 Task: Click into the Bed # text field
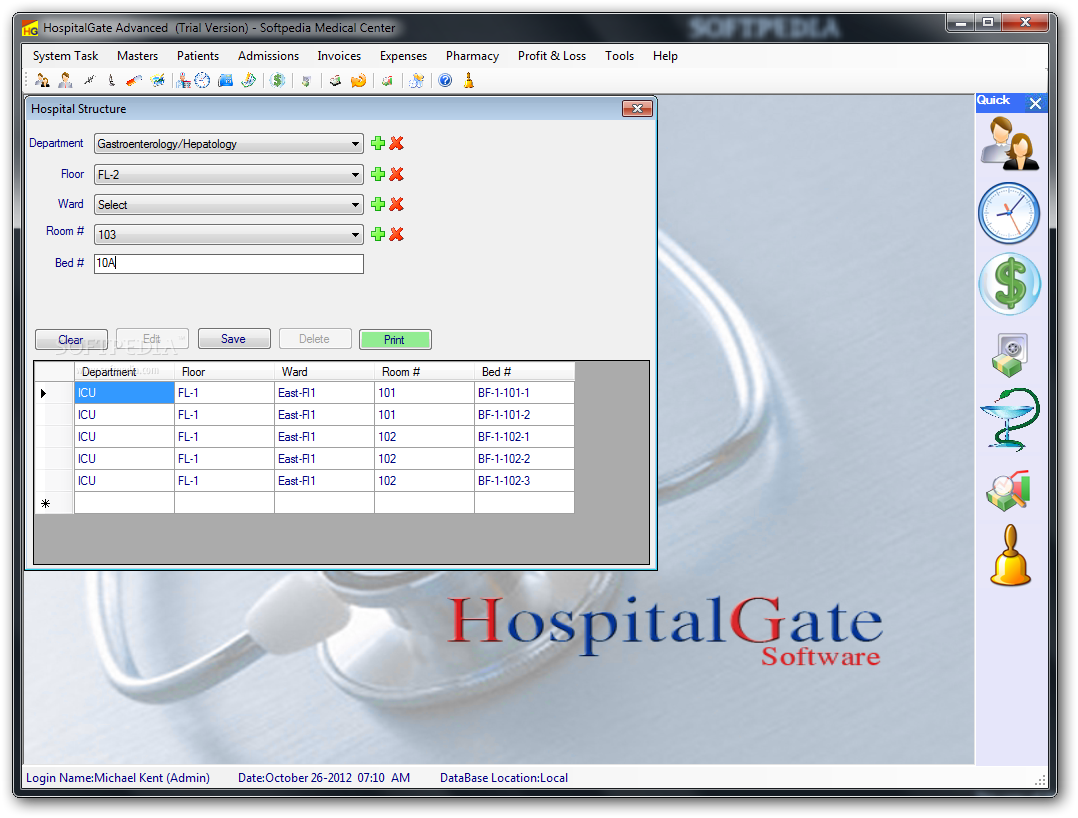(x=229, y=263)
